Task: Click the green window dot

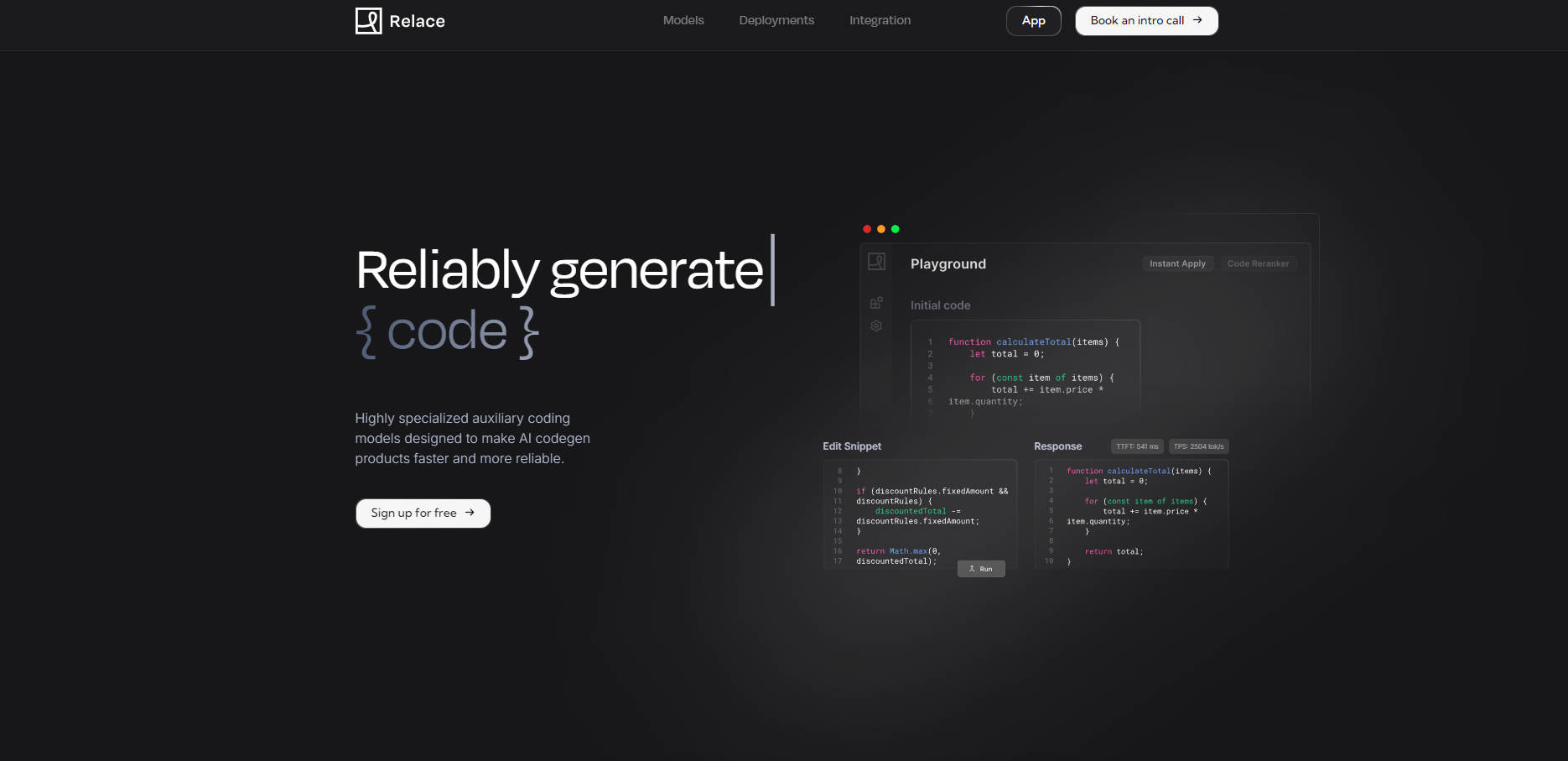Action: tap(896, 229)
